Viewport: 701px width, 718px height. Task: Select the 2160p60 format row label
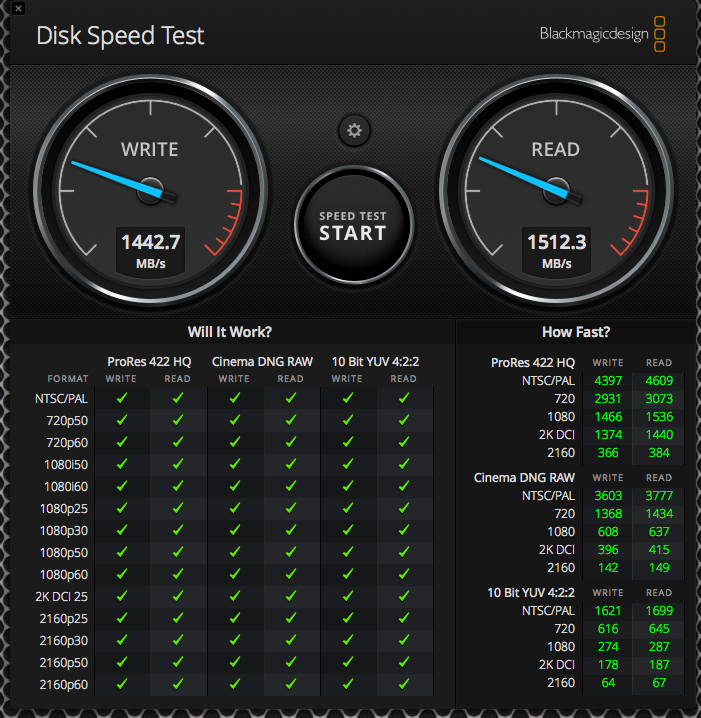point(64,685)
